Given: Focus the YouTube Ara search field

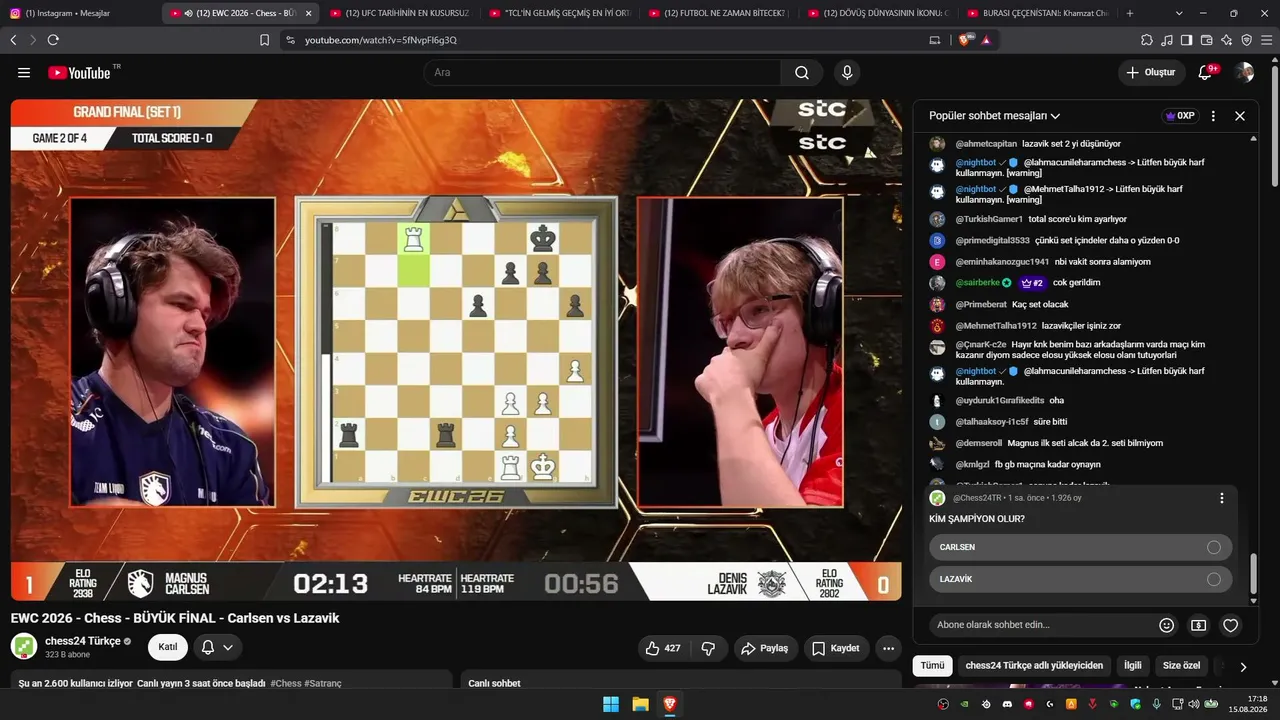Looking at the screenshot, I should (x=602, y=73).
